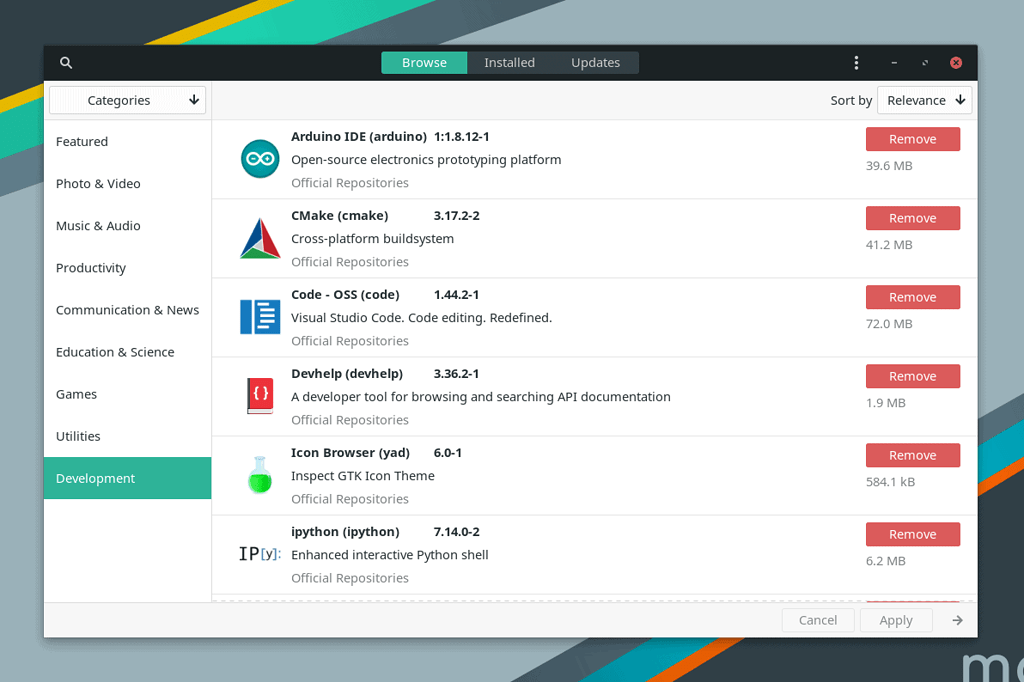
Task: Click the Icon Browser flask icon
Action: 259,475
